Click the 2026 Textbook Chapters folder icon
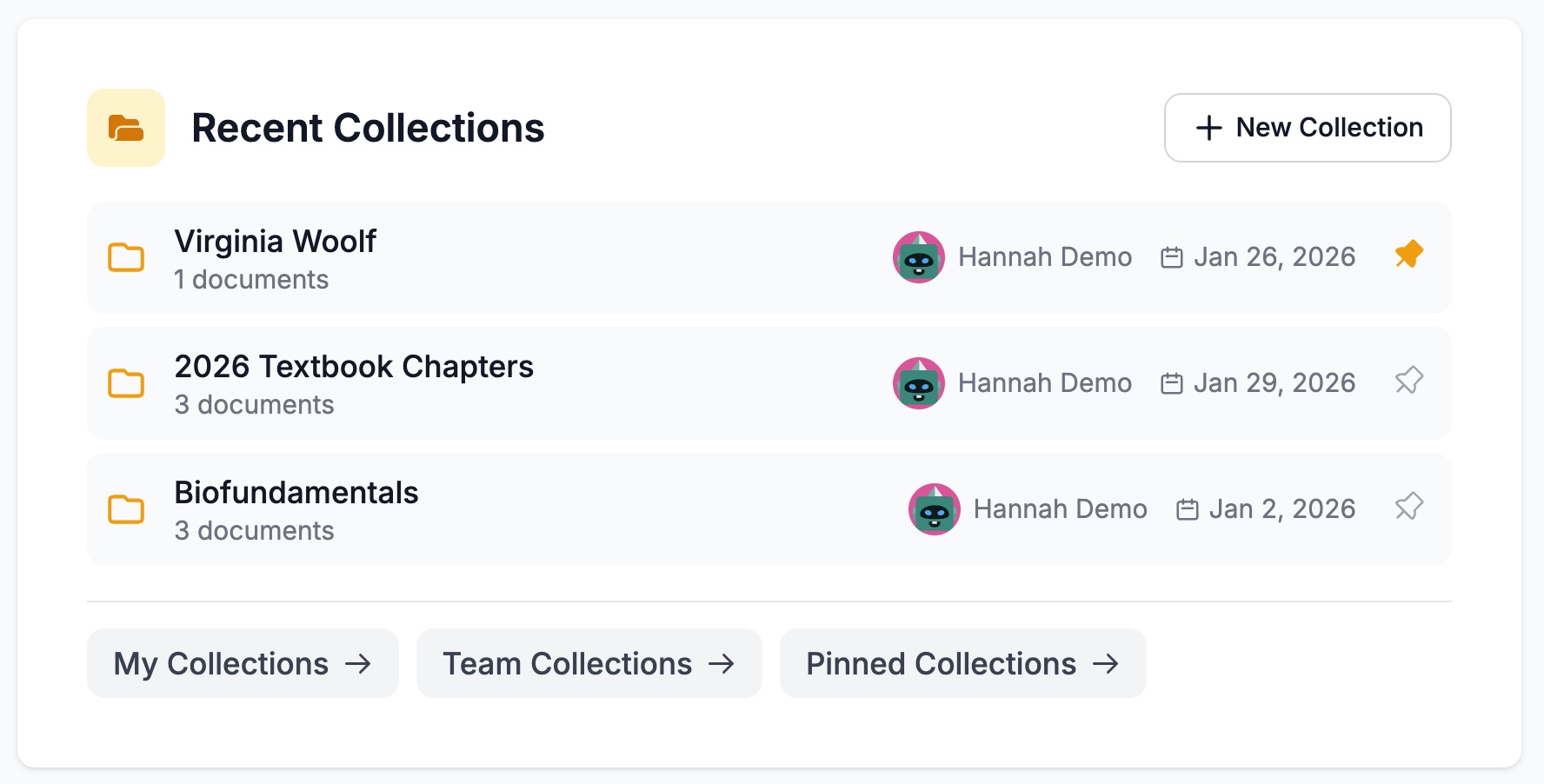 (126, 382)
